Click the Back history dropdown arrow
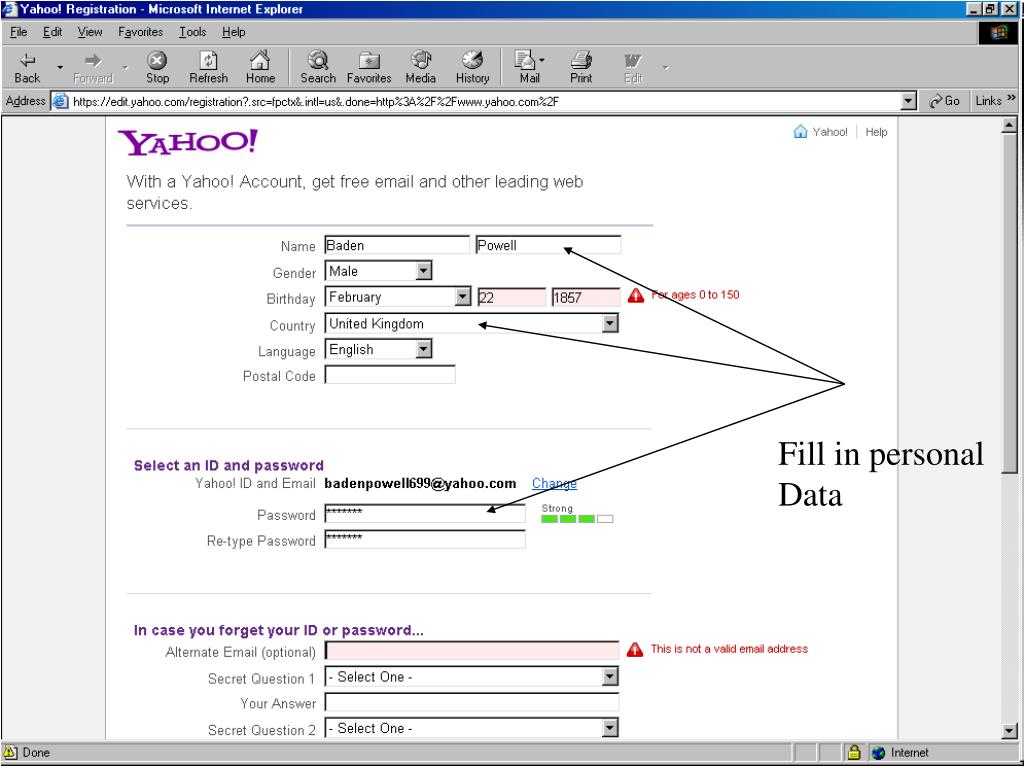 point(60,67)
